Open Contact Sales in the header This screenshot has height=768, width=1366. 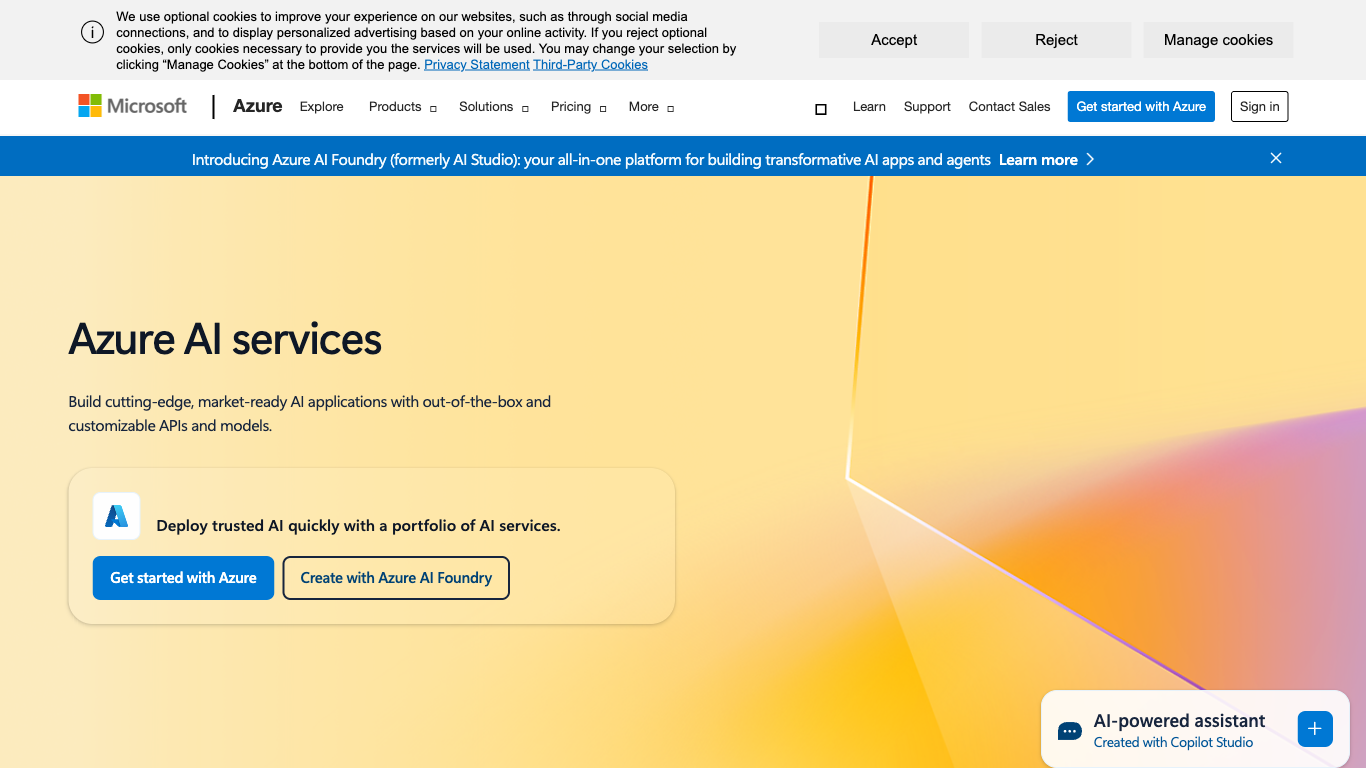[x=1009, y=107]
